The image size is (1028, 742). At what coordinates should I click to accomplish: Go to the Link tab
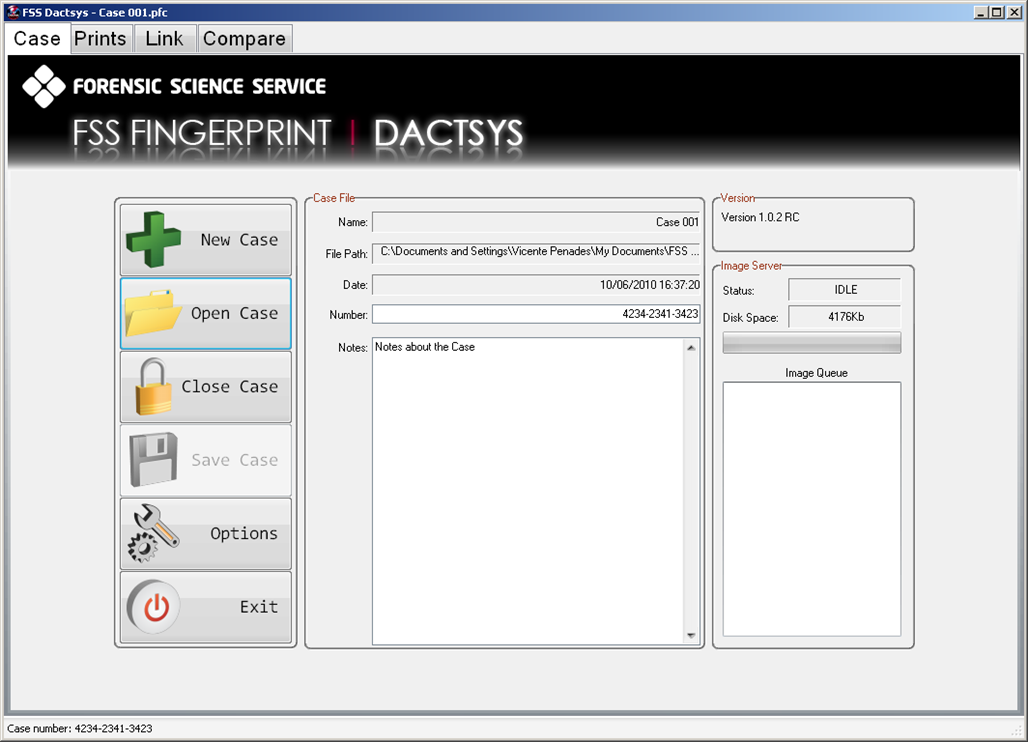(165, 39)
